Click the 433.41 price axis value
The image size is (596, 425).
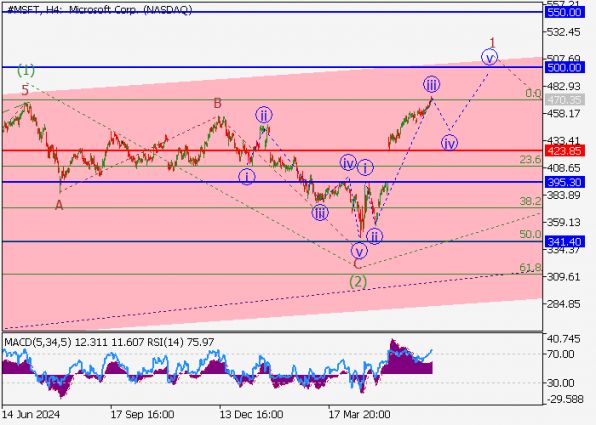tap(563, 141)
